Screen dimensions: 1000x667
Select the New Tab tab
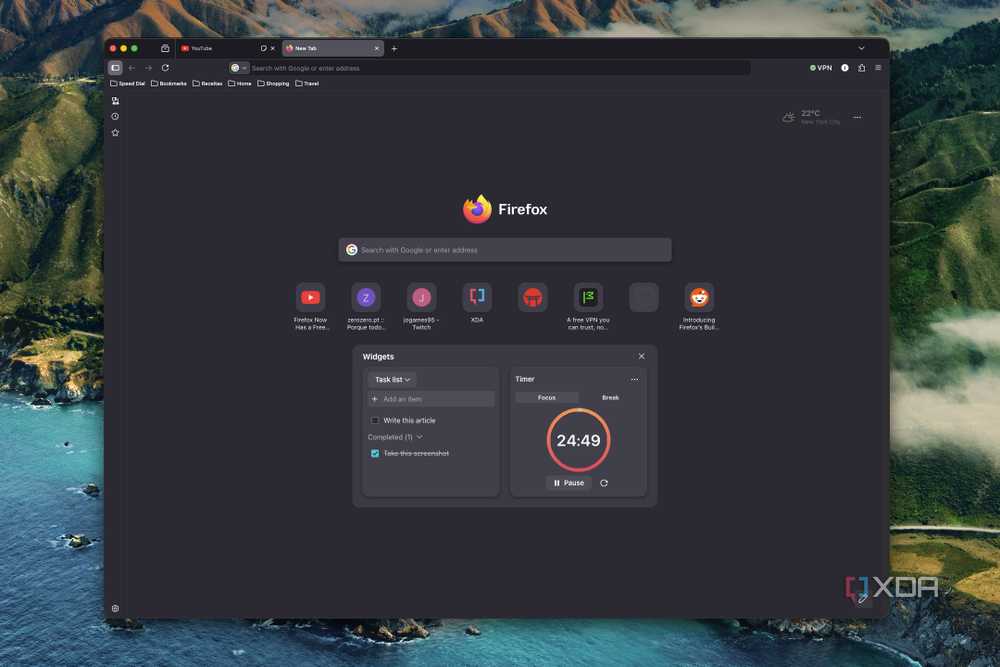(332, 48)
